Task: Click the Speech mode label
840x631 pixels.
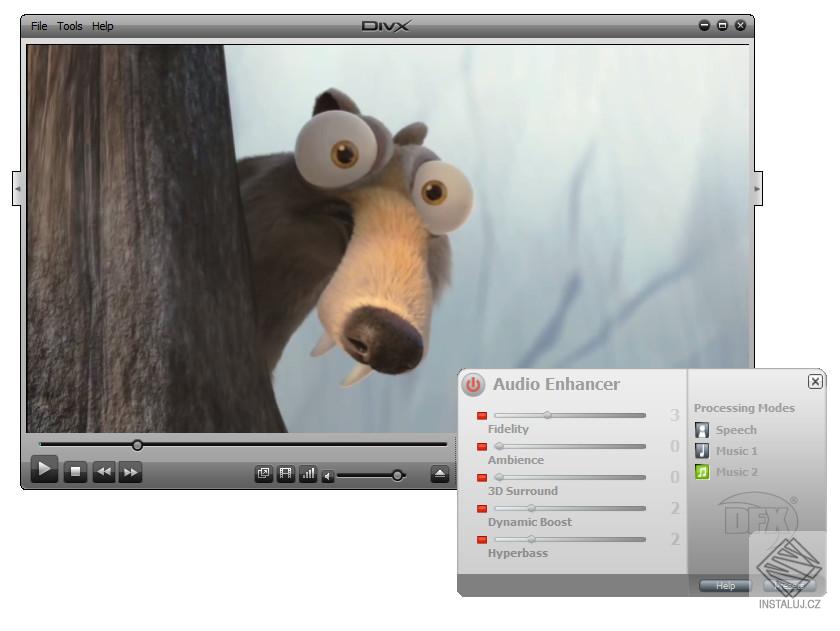Action: [x=736, y=430]
